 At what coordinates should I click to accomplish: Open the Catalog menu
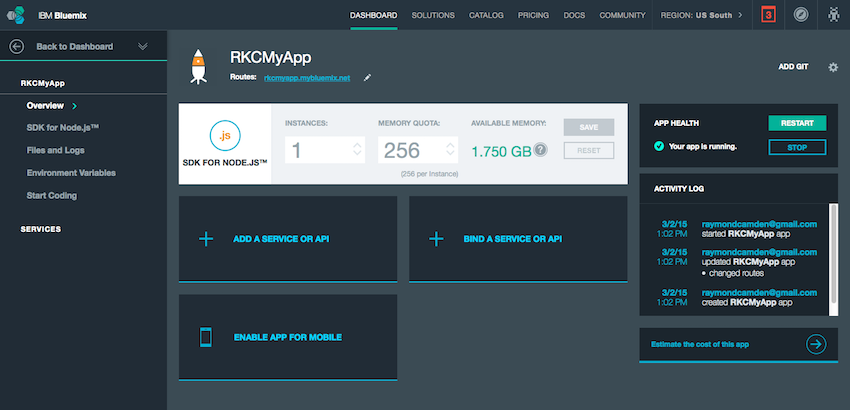486,15
